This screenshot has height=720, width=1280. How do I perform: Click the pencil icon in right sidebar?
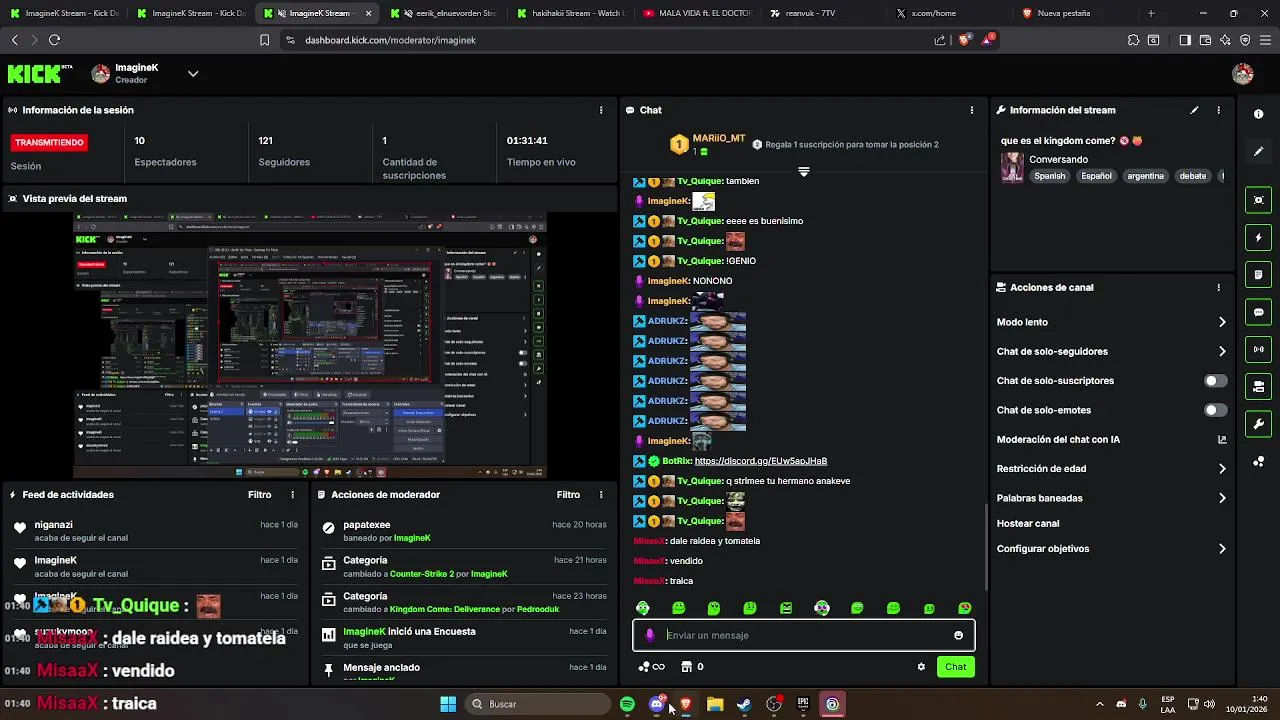pos(1258,152)
